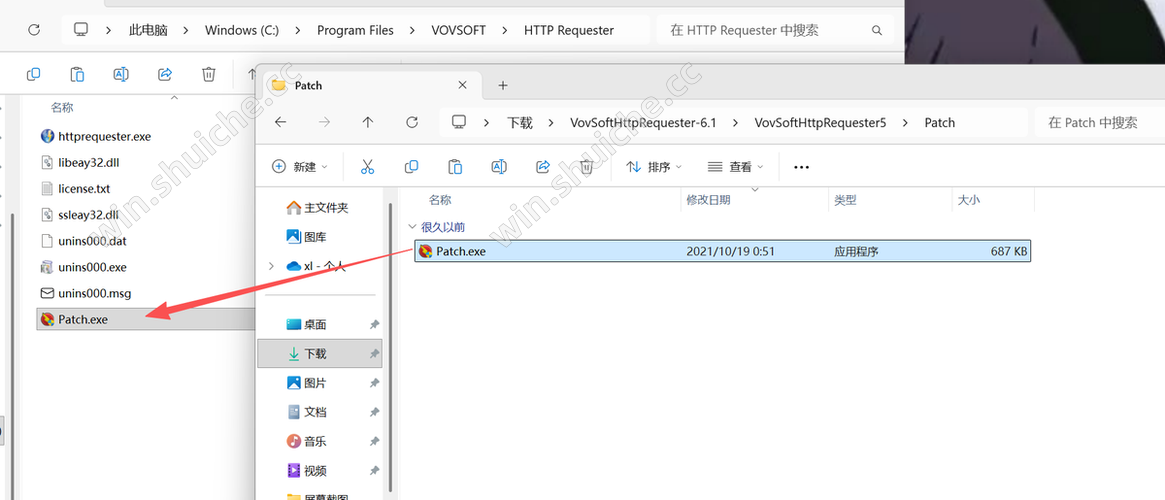Screen dimensions: 1165x500
Task: Click Delete trash icon in HTTP Requester window
Action: point(209,74)
